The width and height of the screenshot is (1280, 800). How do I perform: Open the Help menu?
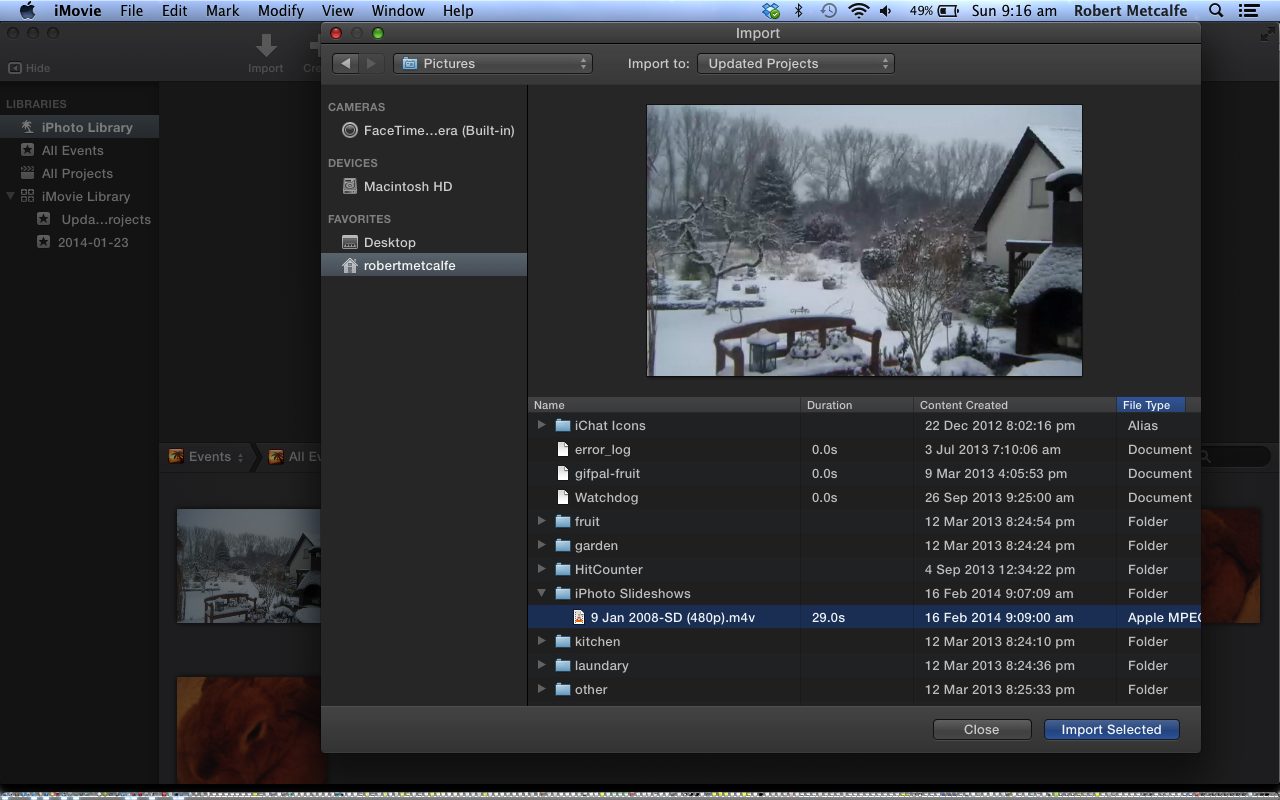click(458, 11)
